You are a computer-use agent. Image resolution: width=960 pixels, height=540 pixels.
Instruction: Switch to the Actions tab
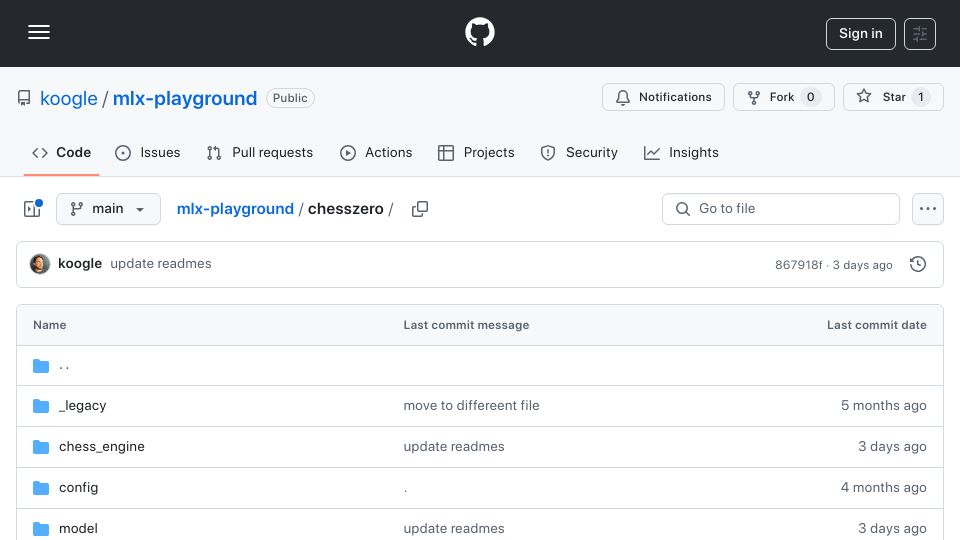click(376, 152)
